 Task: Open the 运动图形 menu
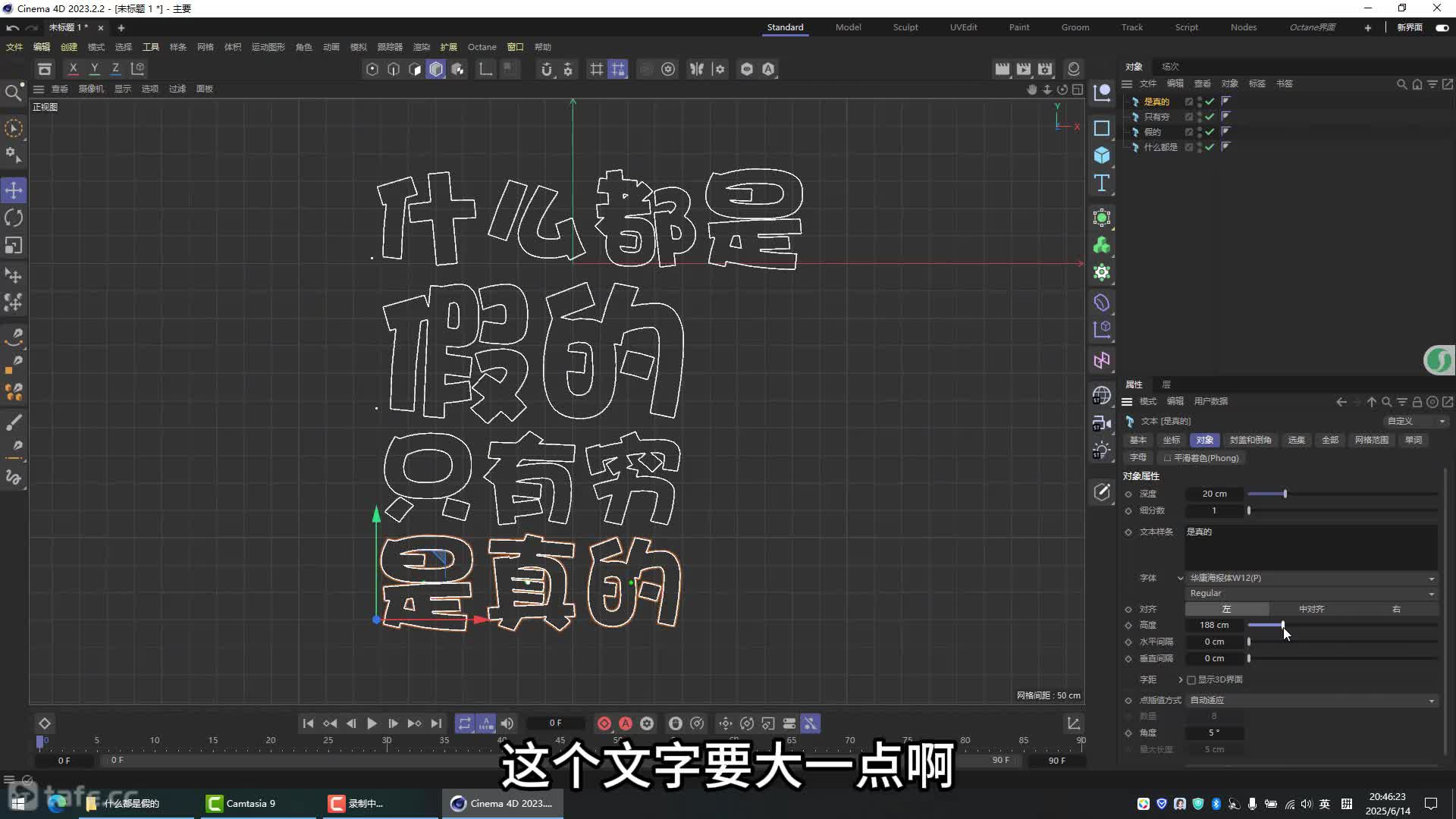(x=268, y=47)
